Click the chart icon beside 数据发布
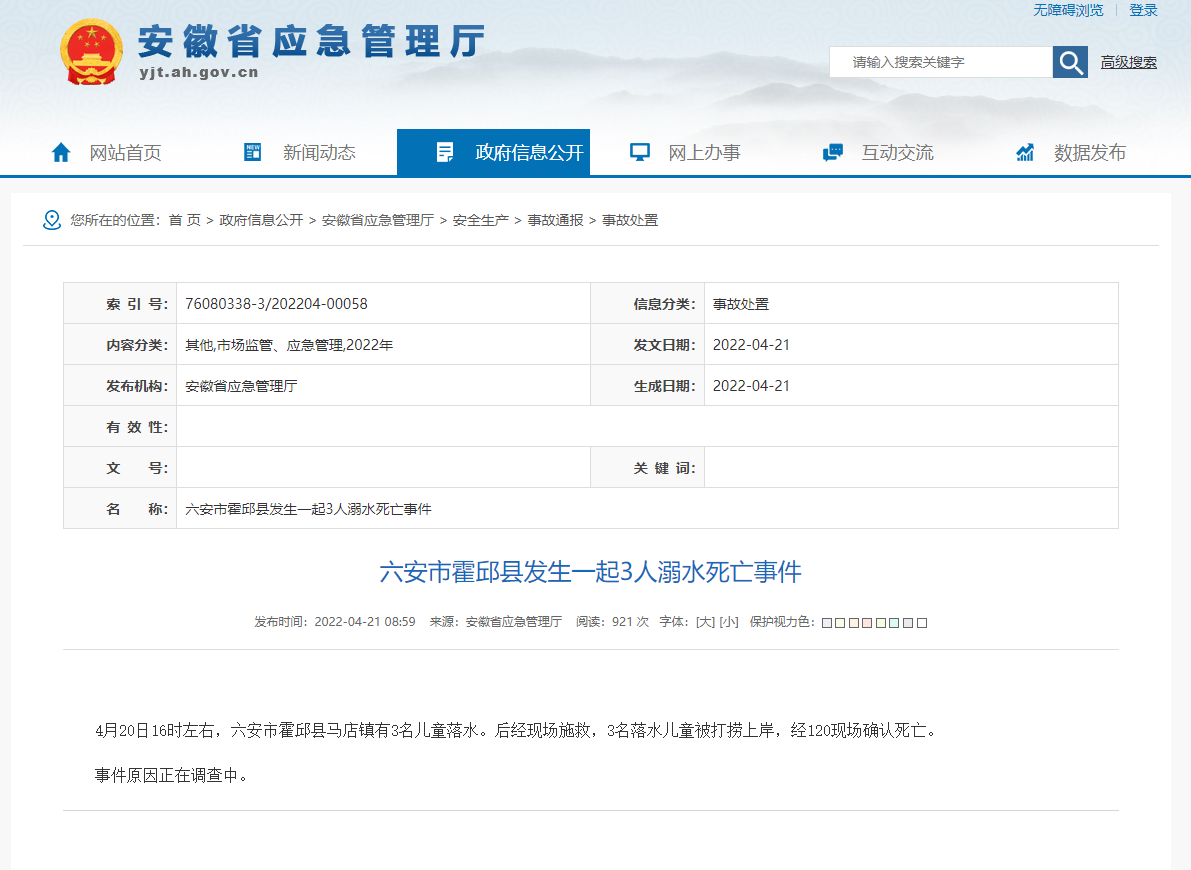The height and width of the screenshot is (870, 1191). click(x=1025, y=152)
